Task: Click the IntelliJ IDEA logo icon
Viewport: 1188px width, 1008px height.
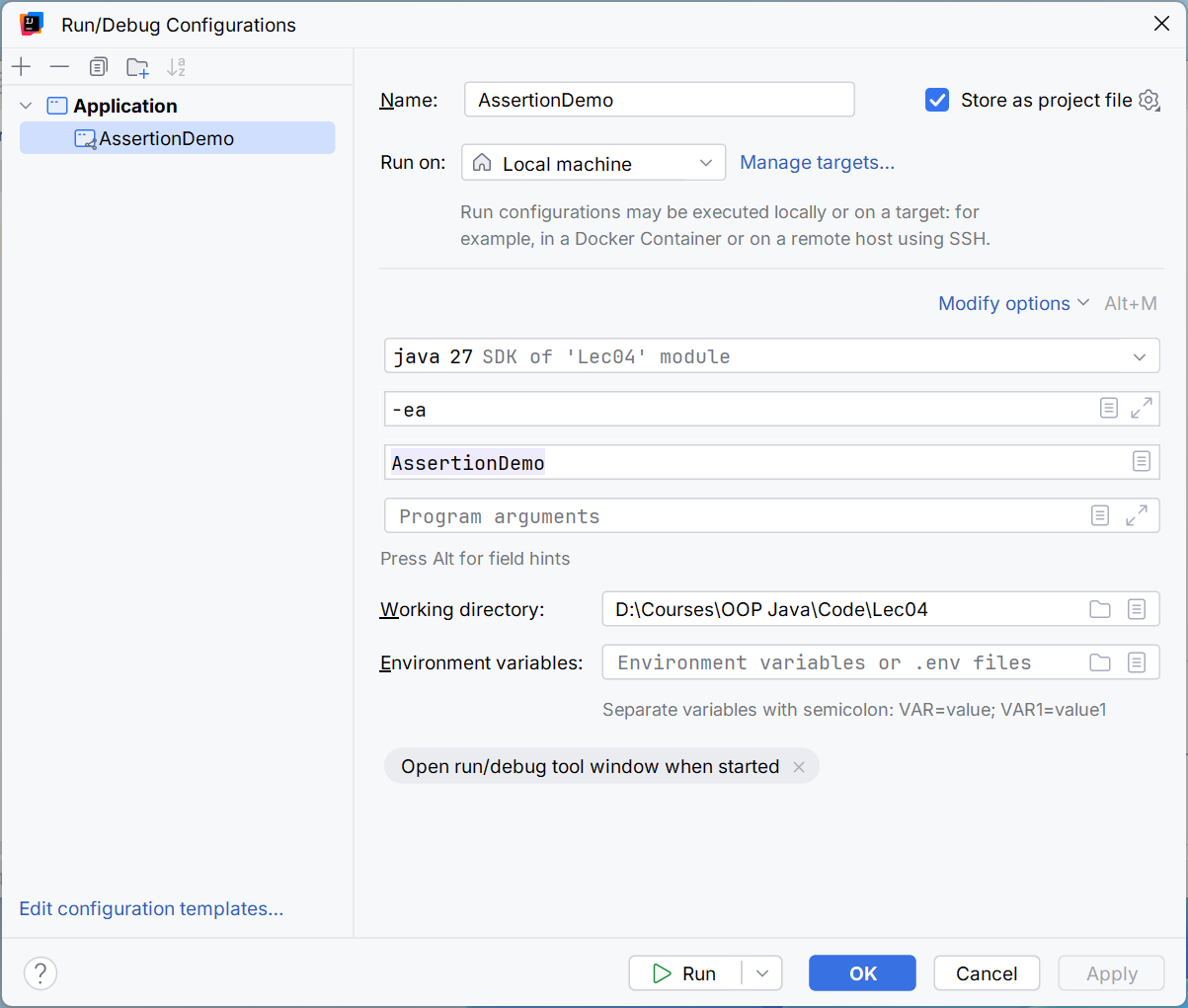Action: point(32,24)
